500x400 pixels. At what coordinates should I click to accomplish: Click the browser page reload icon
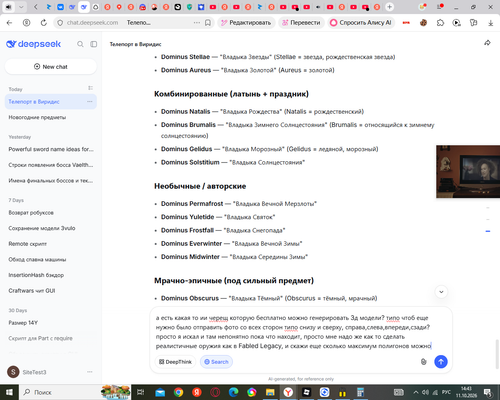pyautogui.click(x=44, y=23)
